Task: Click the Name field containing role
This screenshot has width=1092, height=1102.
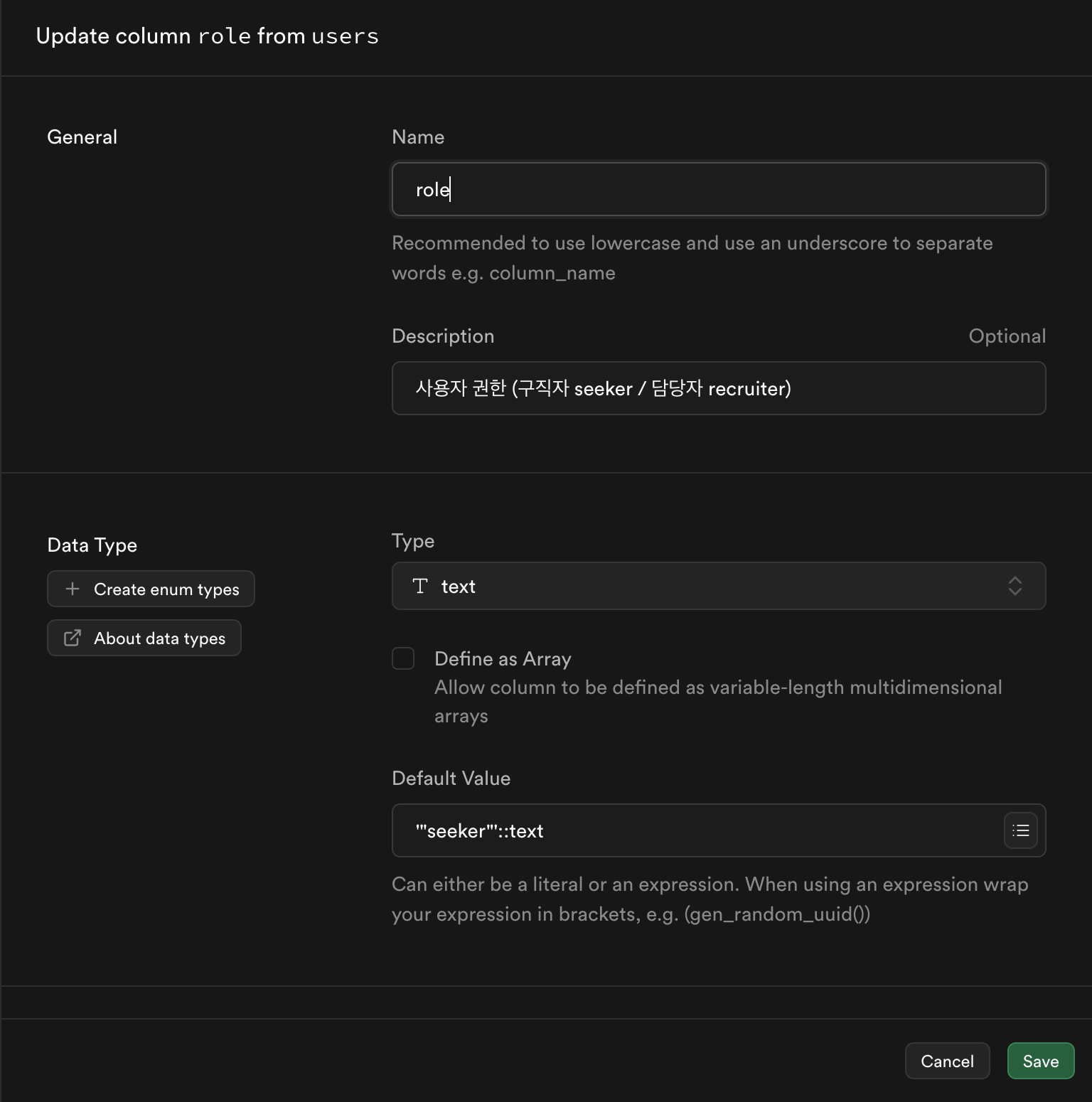Action: point(719,189)
